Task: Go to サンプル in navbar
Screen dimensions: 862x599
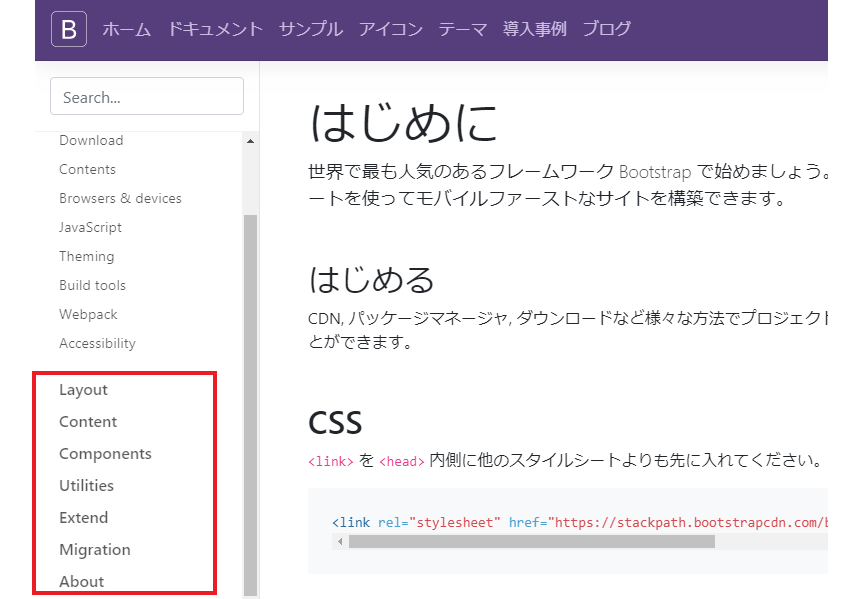Action: pyautogui.click(x=311, y=29)
